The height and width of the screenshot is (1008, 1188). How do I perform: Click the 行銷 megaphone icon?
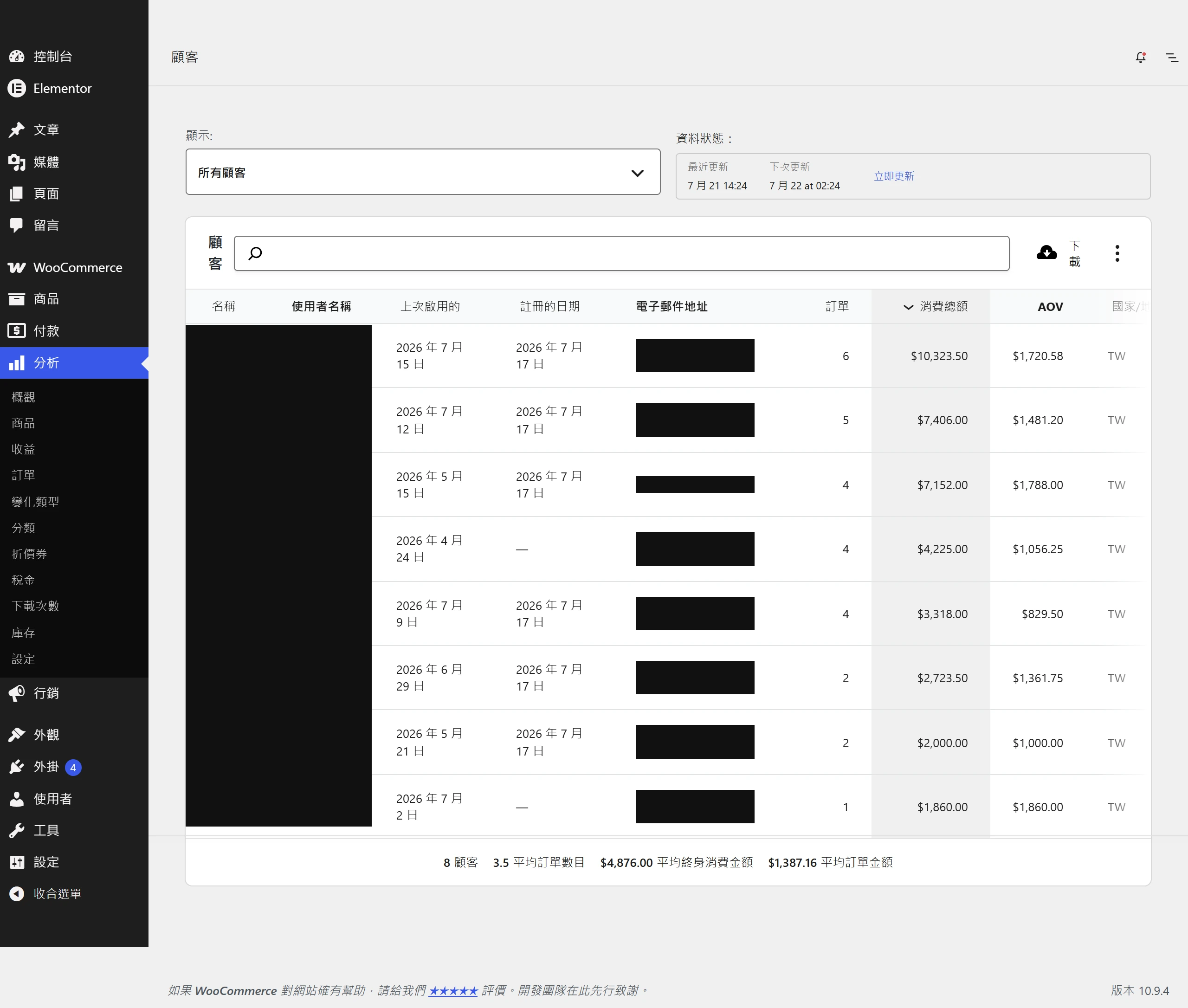pos(17,693)
